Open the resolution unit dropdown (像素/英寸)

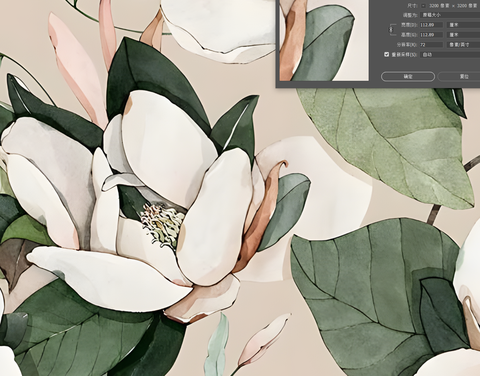[x=463, y=44]
